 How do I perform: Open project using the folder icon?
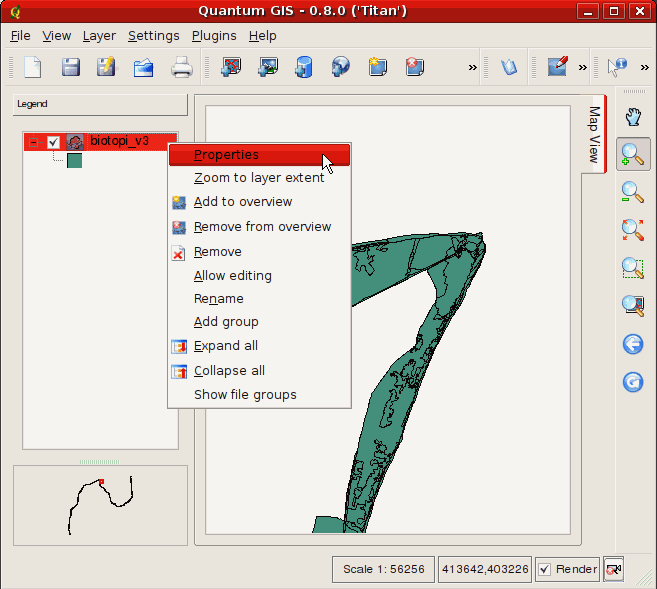[143, 67]
